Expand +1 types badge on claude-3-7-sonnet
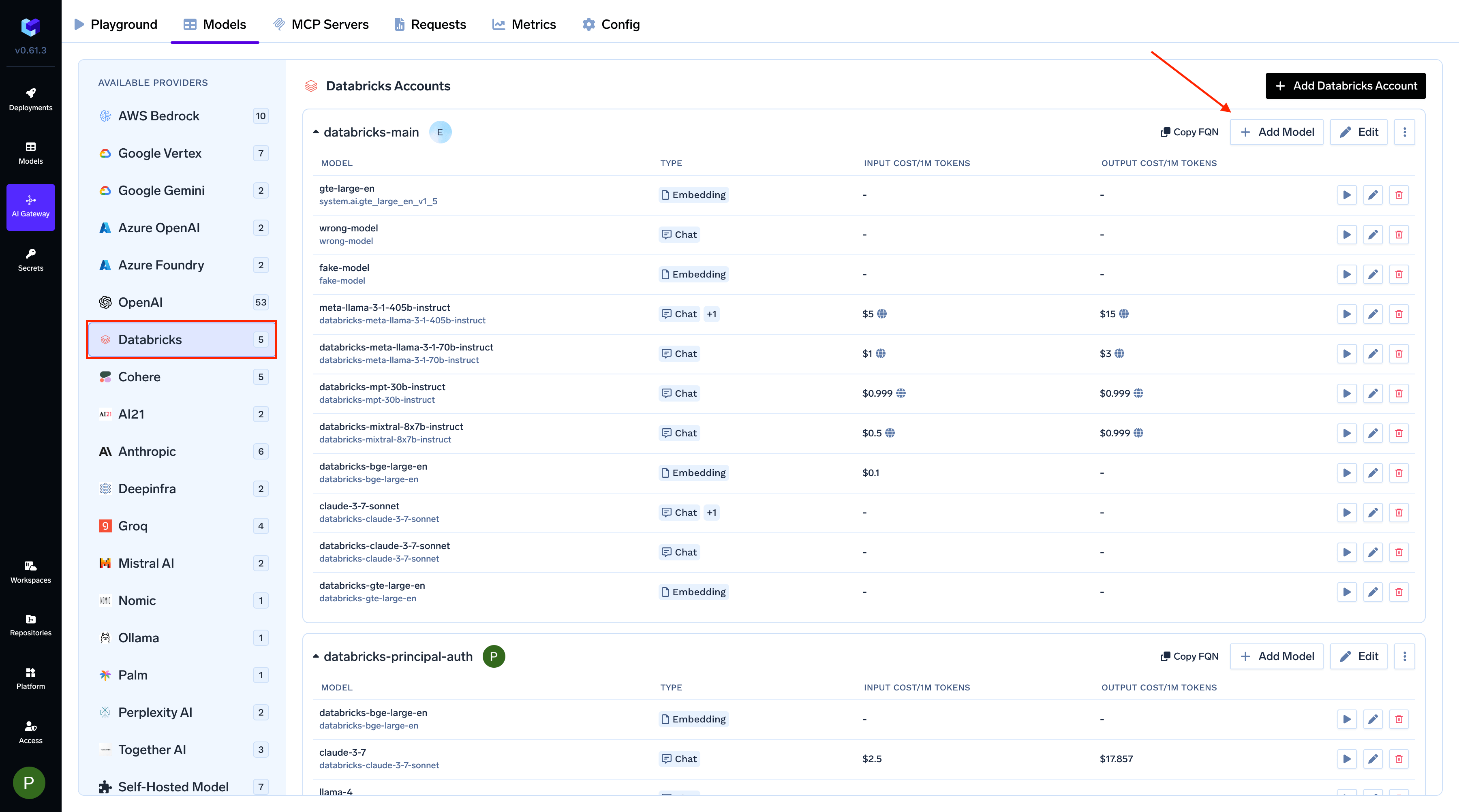Screen dimensions: 1459x812 tap(711, 513)
